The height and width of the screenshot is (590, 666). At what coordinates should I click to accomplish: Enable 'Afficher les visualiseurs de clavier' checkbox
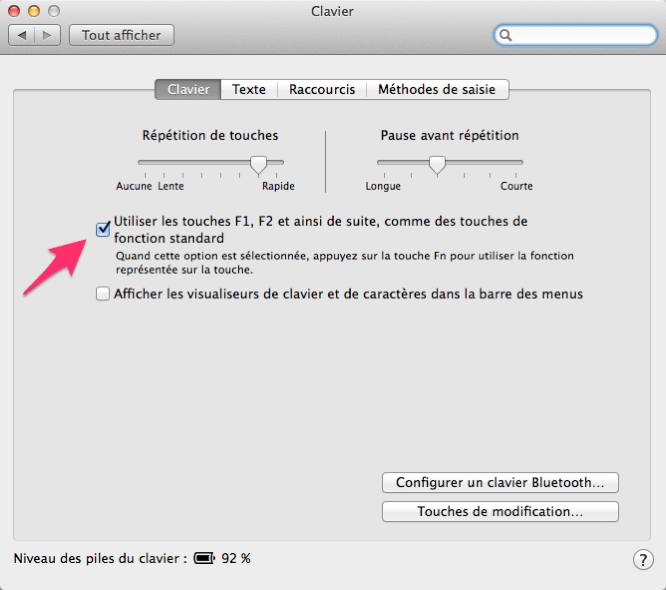point(102,294)
